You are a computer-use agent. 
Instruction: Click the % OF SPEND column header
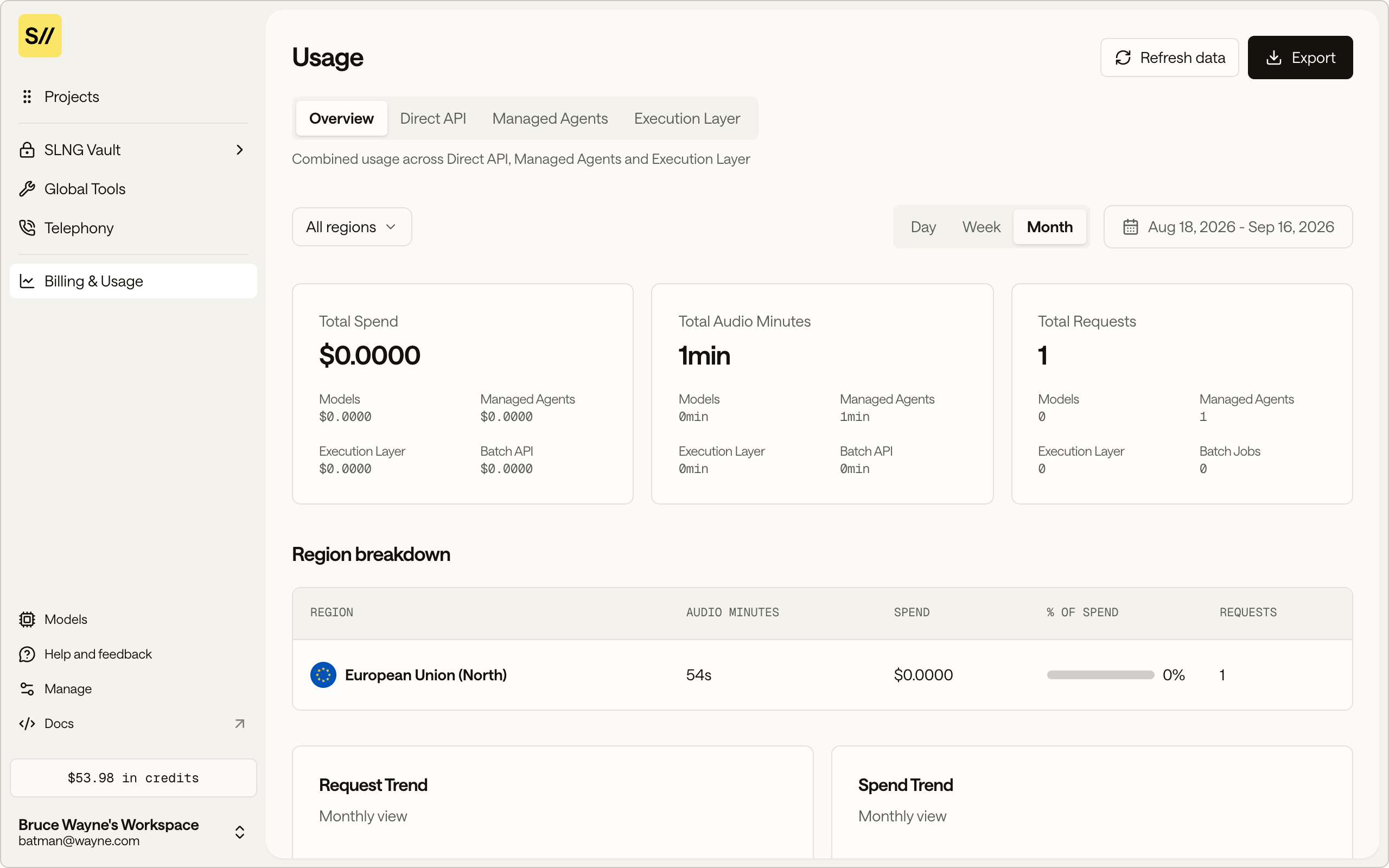tap(1082, 612)
